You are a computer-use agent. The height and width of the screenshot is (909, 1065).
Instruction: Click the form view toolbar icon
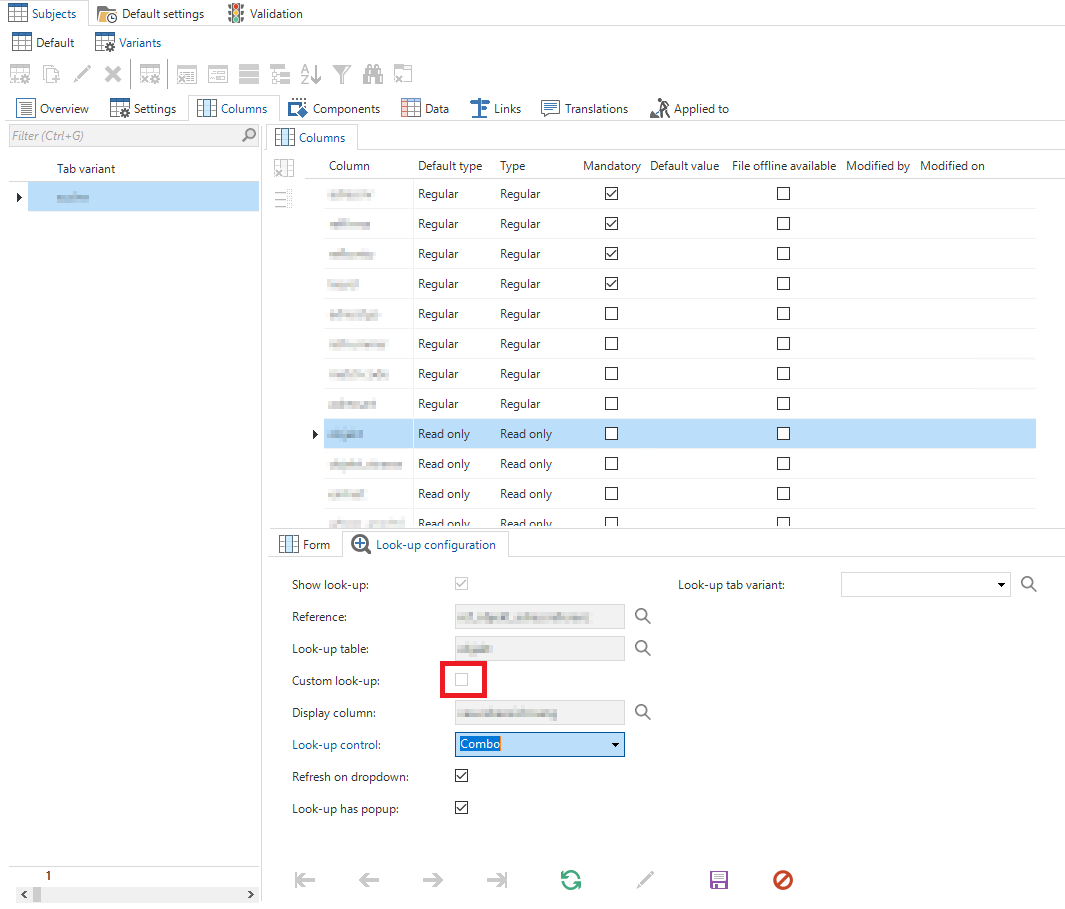(x=217, y=74)
